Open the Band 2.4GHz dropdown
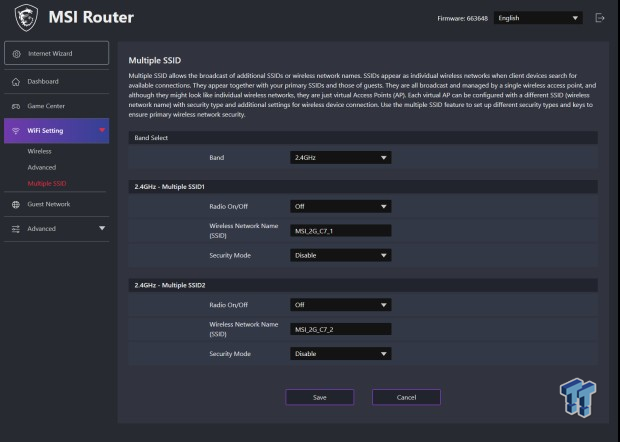This screenshot has width=620, height=442. 341,157
